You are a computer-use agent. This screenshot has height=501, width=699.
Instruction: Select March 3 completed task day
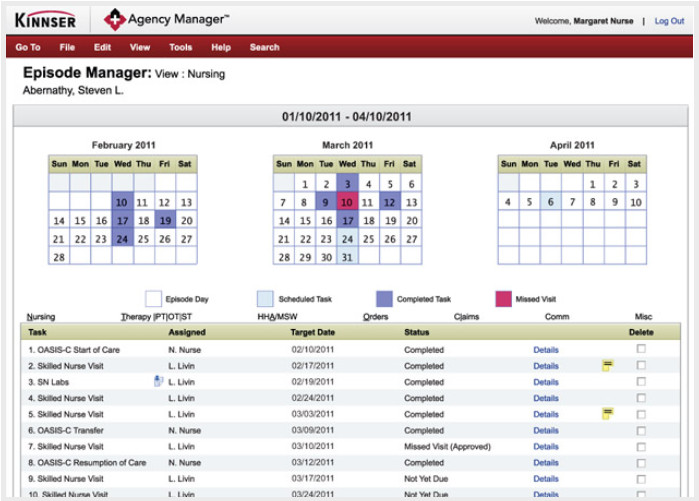click(x=347, y=183)
